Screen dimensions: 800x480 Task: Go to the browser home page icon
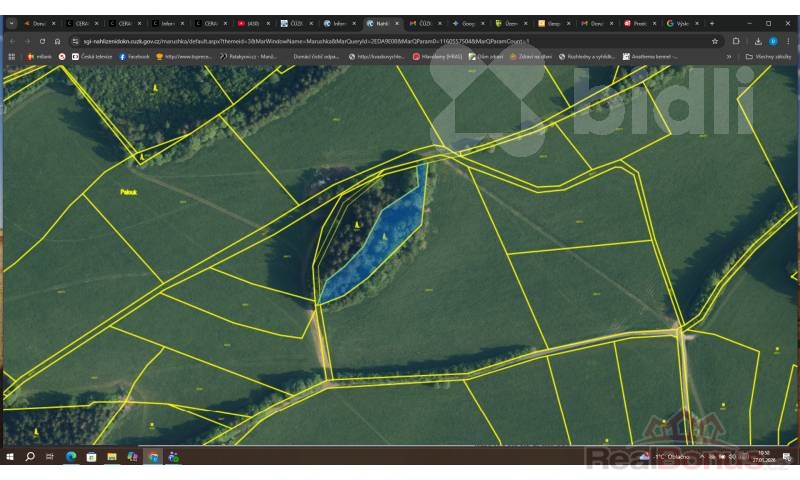[57, 41]
